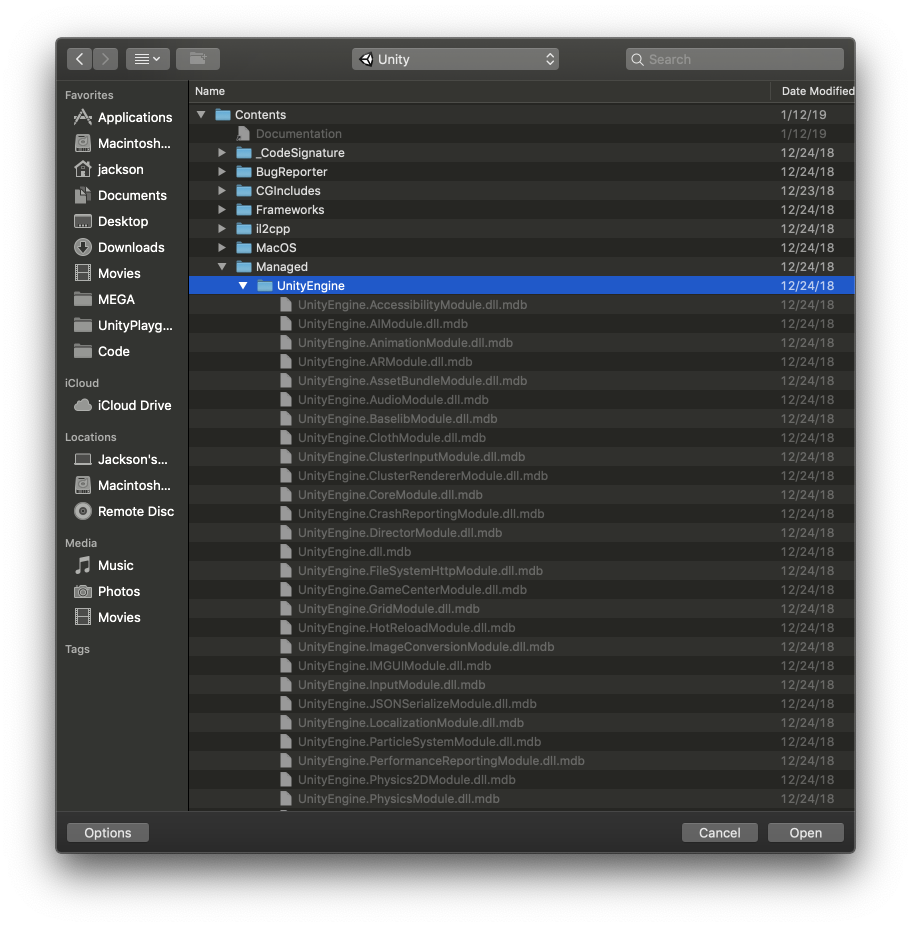This screenshot has width=911, height=927.
Task: Select Remote Disc under Locations
Action: pyautogui.click(x=124, y=511)
